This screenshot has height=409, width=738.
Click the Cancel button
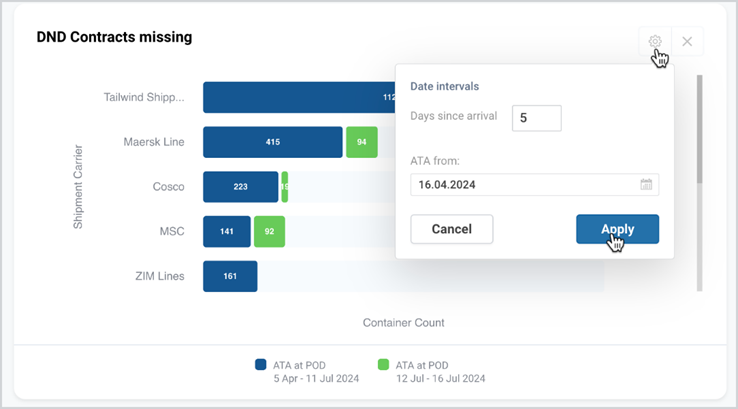[452, 229]
